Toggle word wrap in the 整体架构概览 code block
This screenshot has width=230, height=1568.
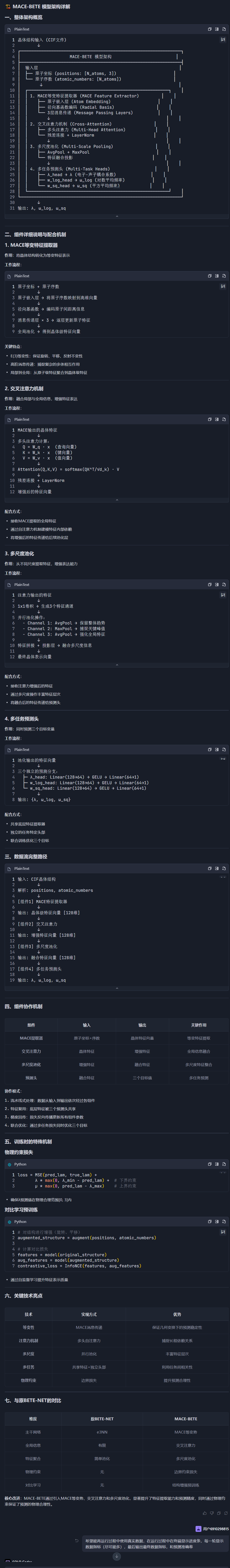(x=223, y=39)
